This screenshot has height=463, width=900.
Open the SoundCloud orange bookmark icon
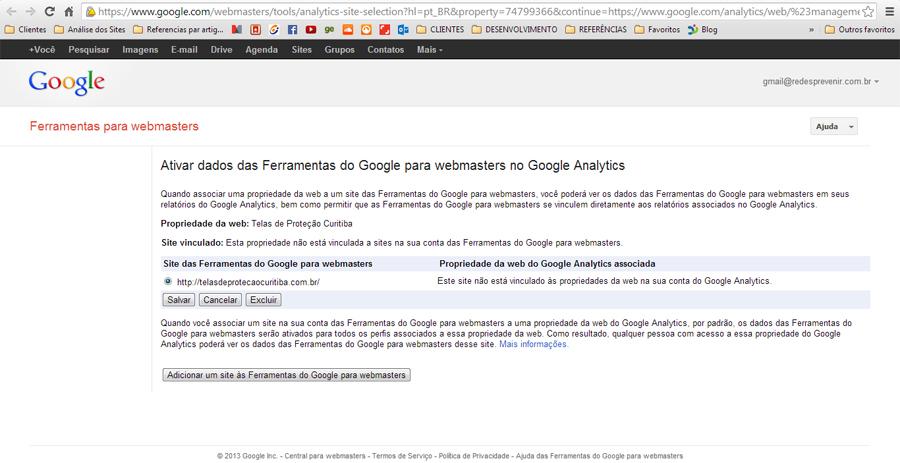[x=348, y=29]
